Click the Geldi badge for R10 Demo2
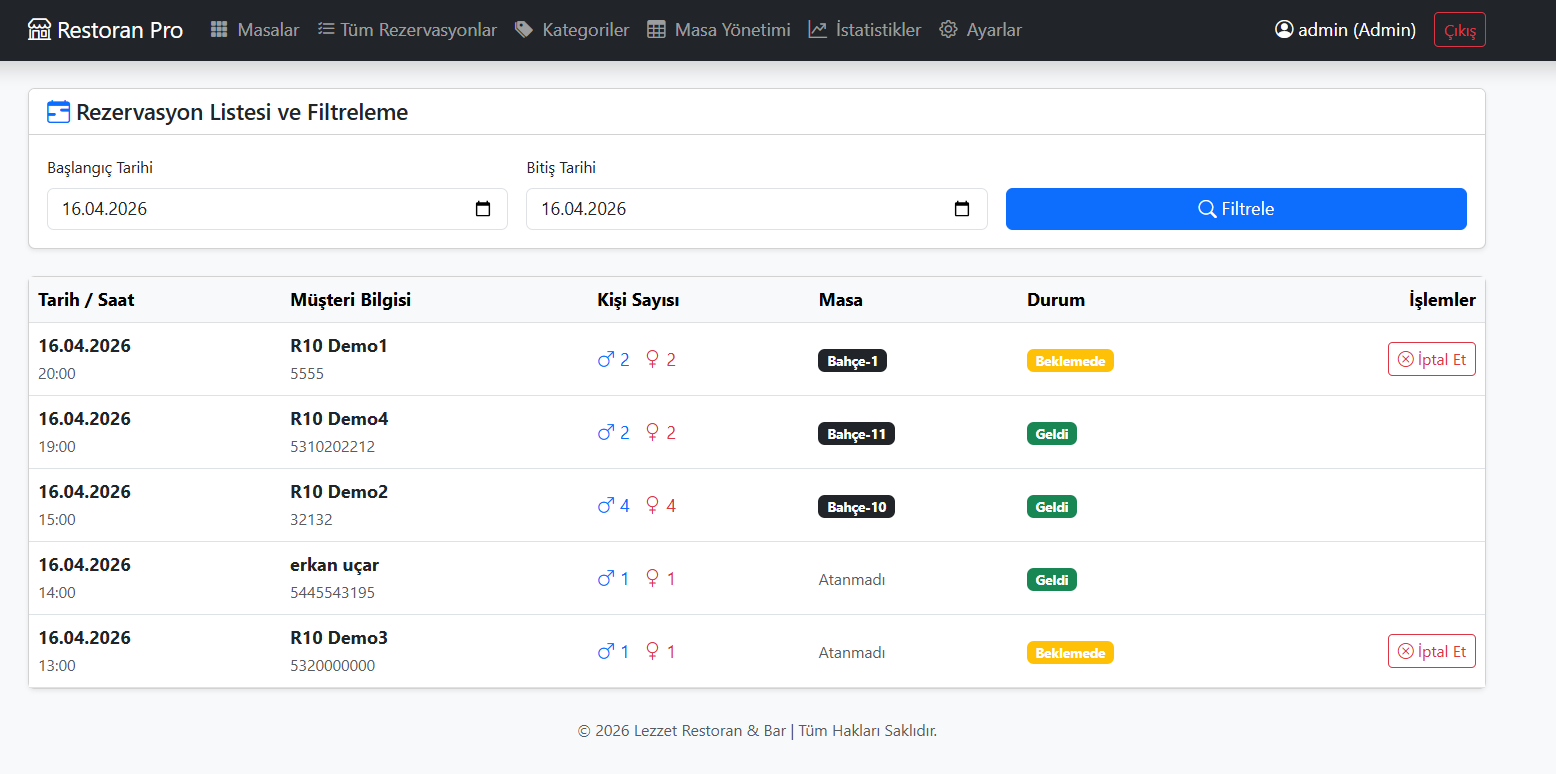Screen dimensions: 1556x774 click(1052, 507)
